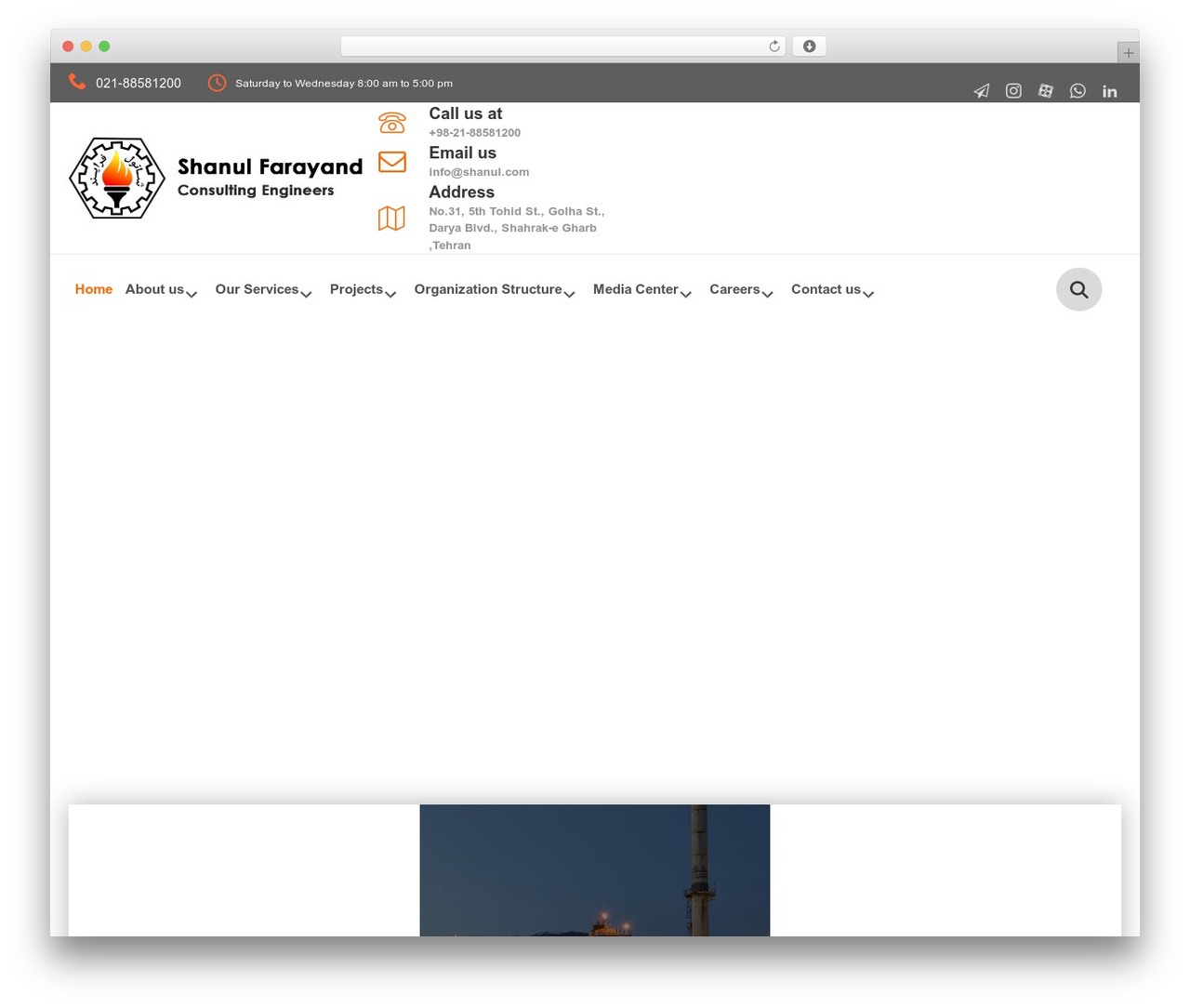Screen dimensions: 1190x1008
Task: Open the About us menu item
Action: [154, 289]
